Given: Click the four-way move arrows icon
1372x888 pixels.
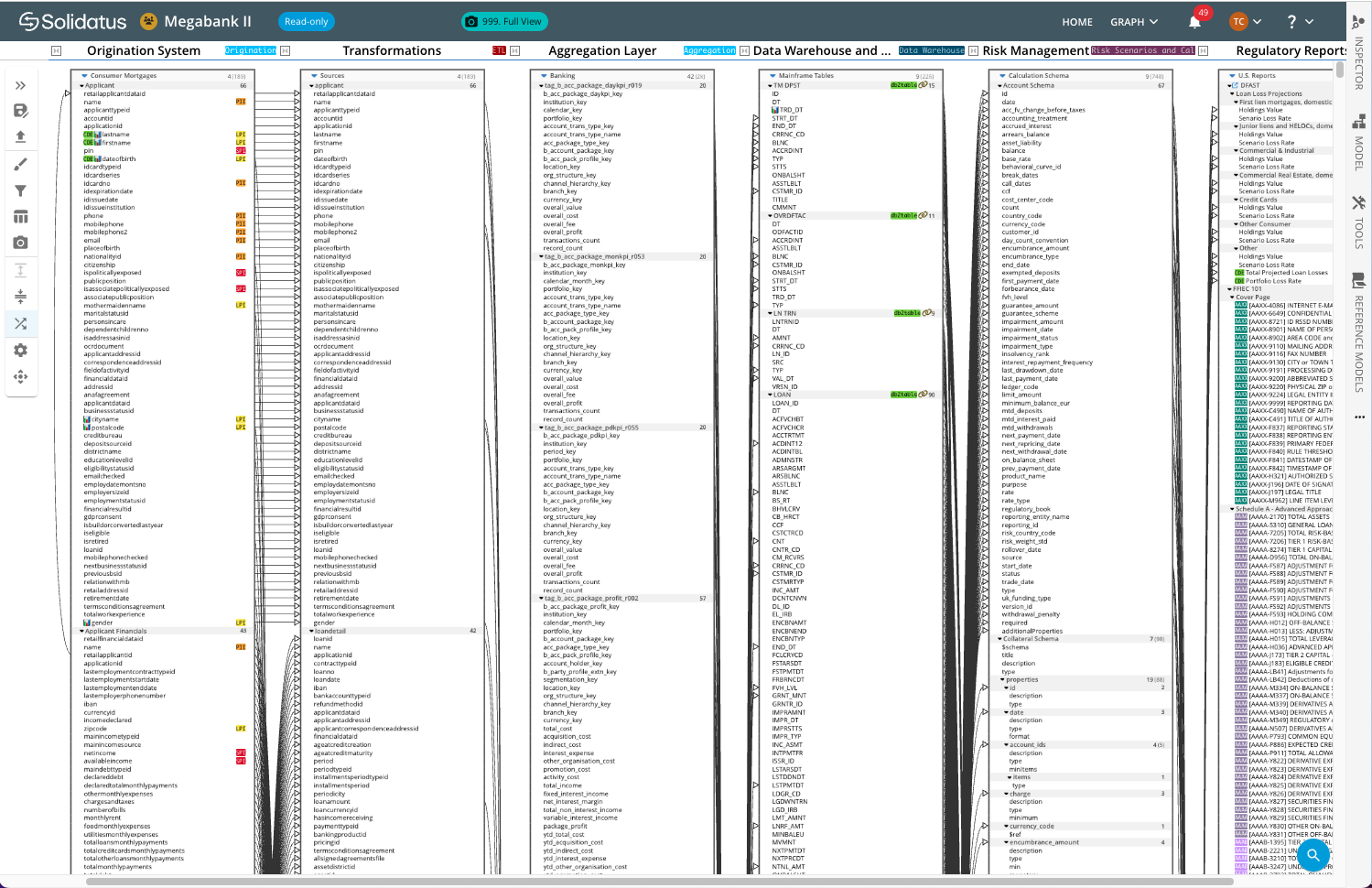Looking at the screenshot, I should click(x=20, y=376).
